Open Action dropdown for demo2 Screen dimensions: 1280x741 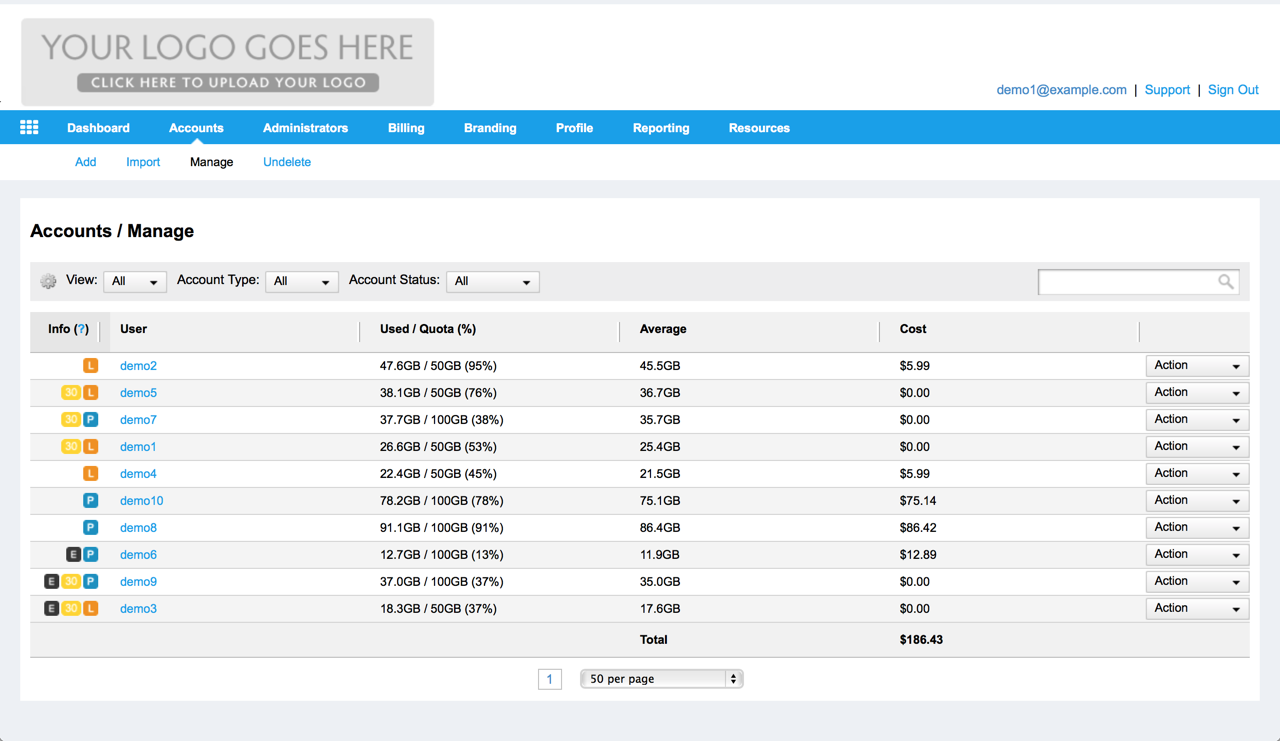coord(1197,366)
